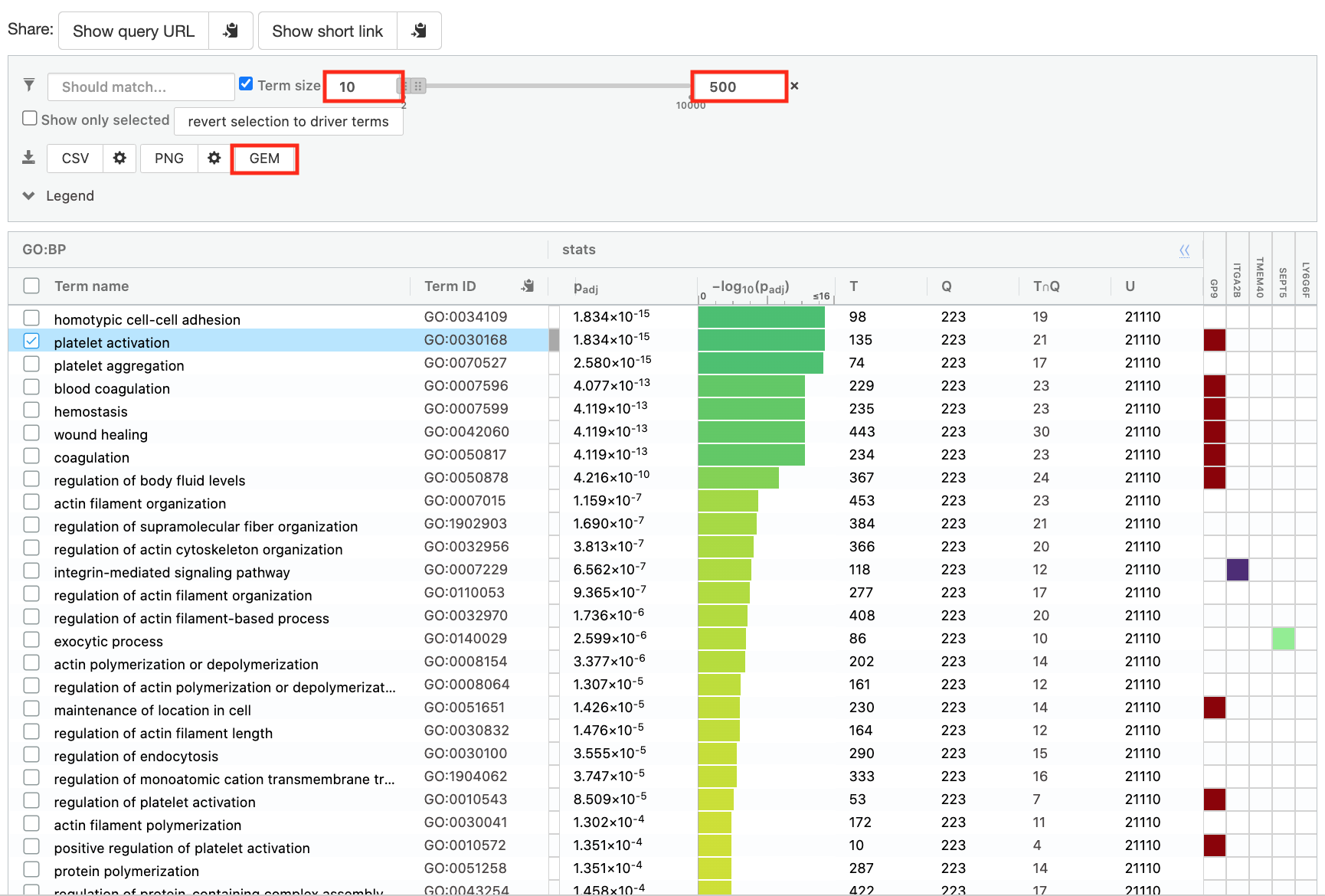This screenshot has width=1325, height=896.
Task: Copy the query URL to clipboard
Action: click(x=231, y=31)
